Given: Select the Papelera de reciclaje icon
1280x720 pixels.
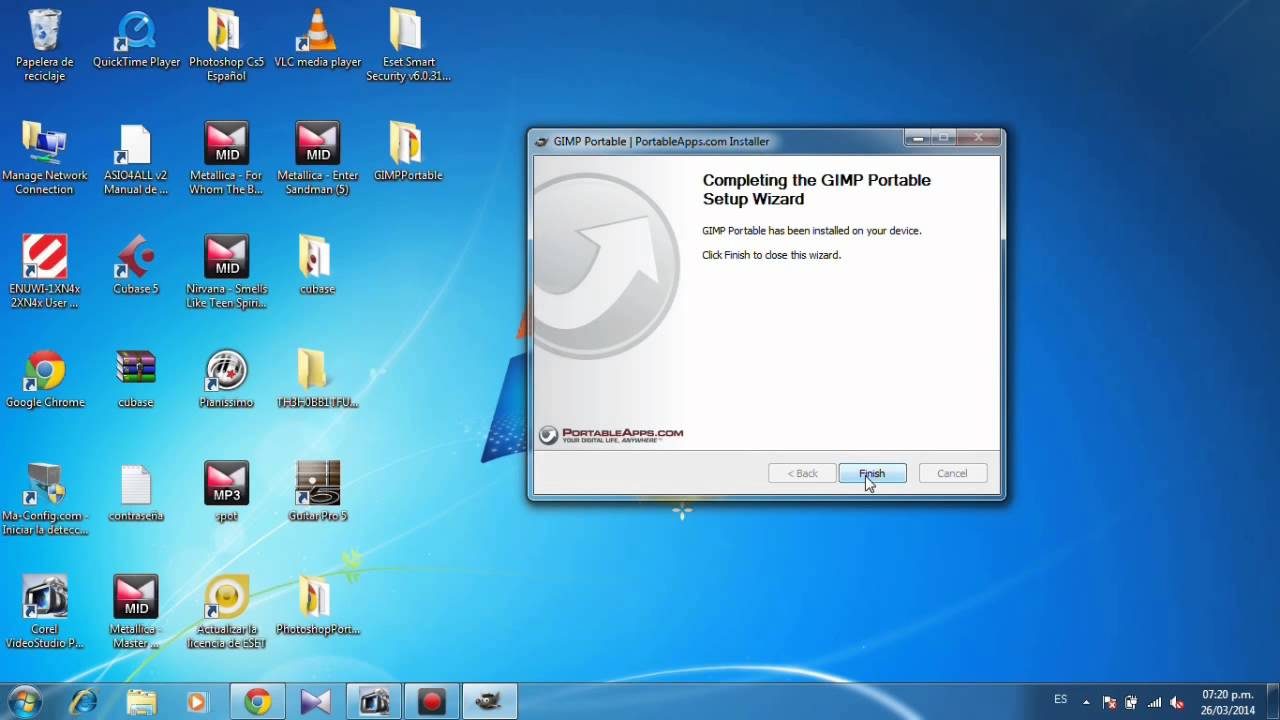Looking at the screenshot, I should coord(45,47).
